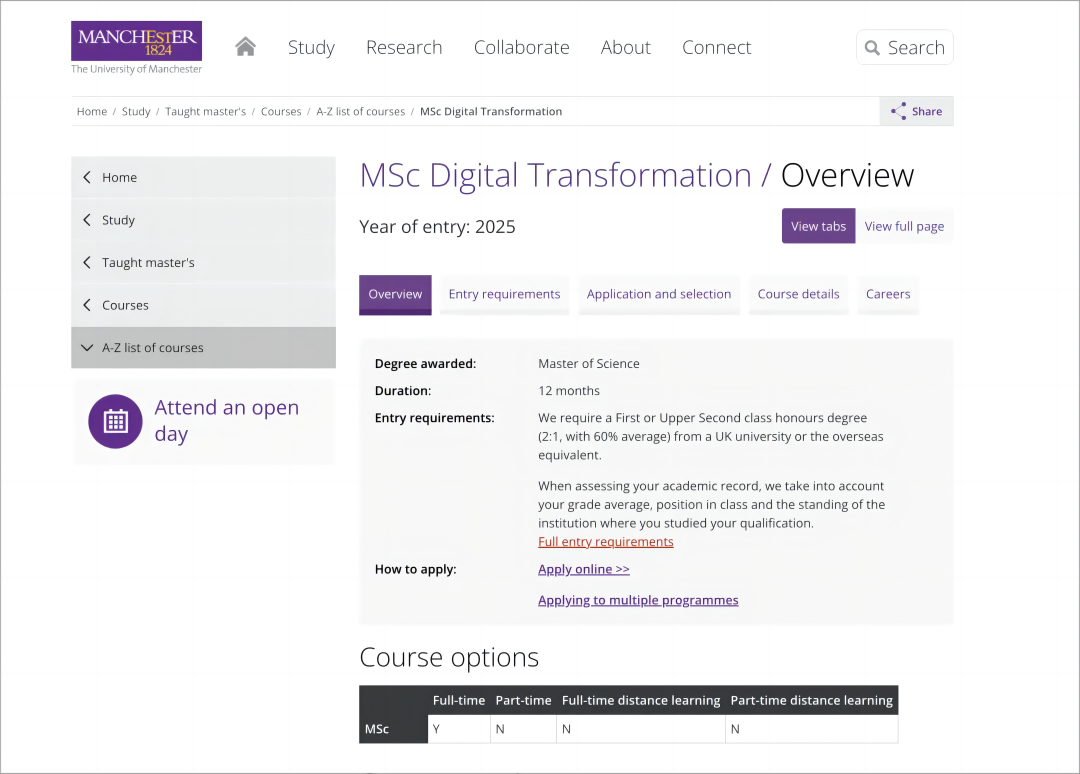Click the back chevron beside sidebar Courses
The height and width of the screenshot is (774, 1080).
tap(87, 305)
